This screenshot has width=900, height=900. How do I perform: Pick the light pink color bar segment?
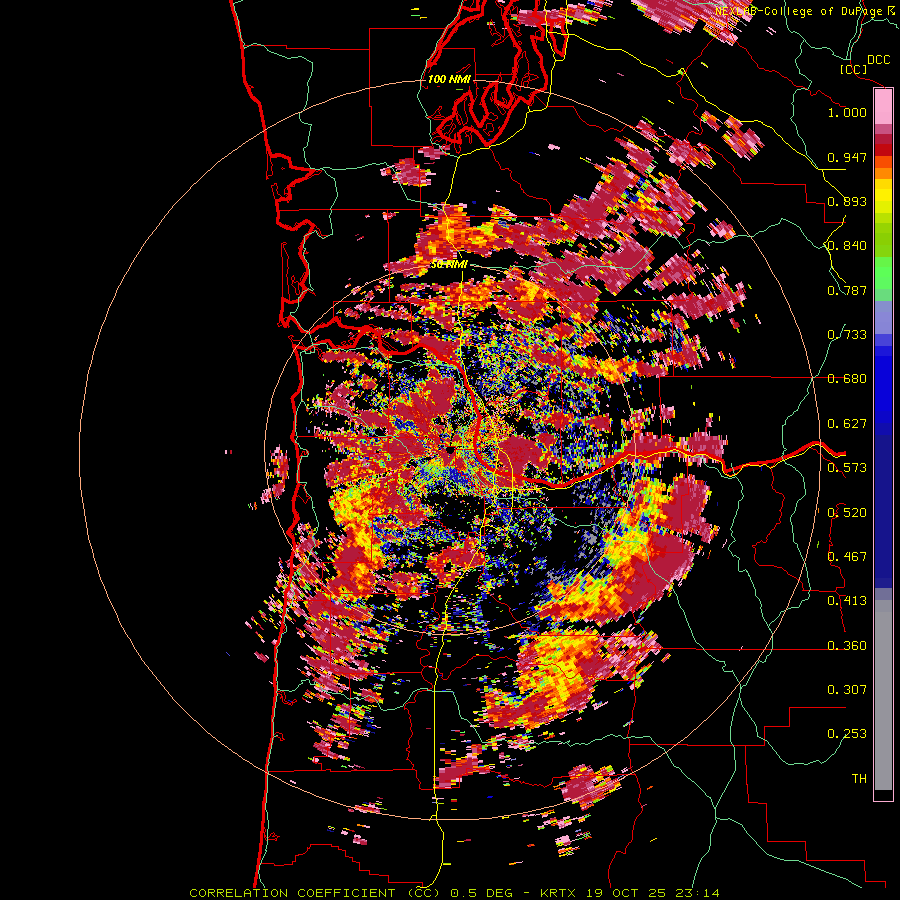[x=883, y=107]
